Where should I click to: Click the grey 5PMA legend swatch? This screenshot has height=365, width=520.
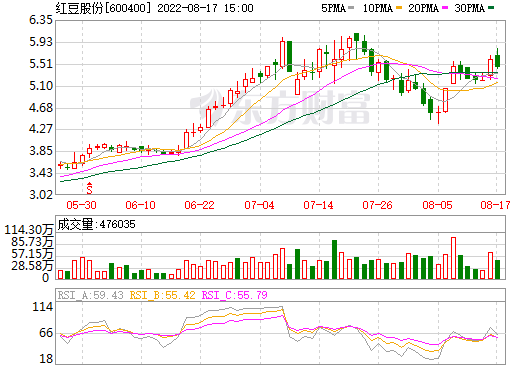coord(351,7)
